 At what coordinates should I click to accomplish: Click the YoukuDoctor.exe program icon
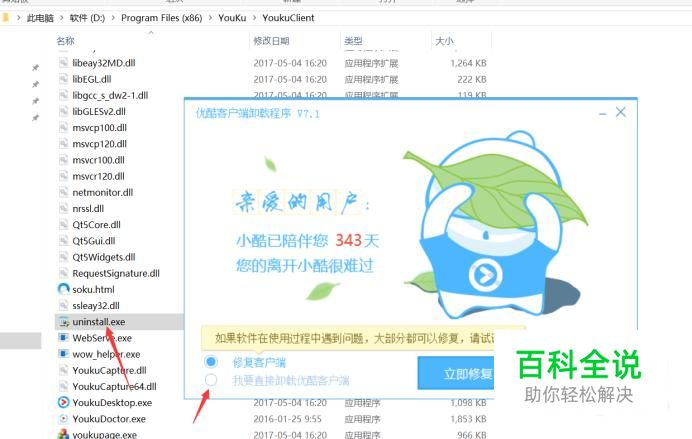(64, 419)
